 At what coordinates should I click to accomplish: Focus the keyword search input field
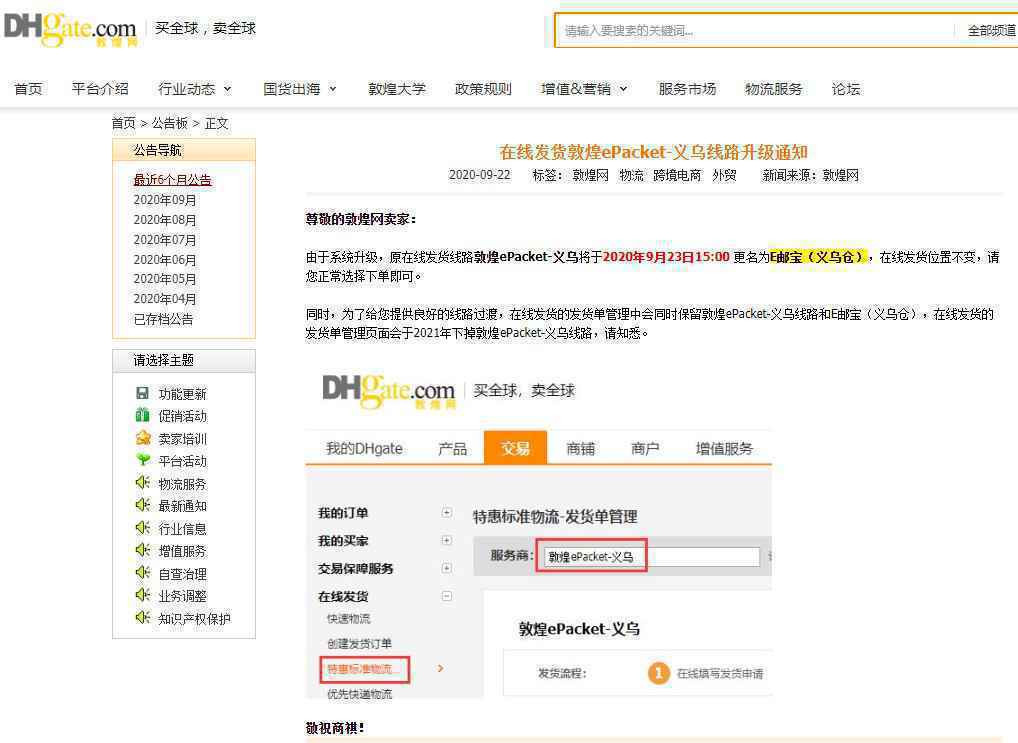click(756, 31)
